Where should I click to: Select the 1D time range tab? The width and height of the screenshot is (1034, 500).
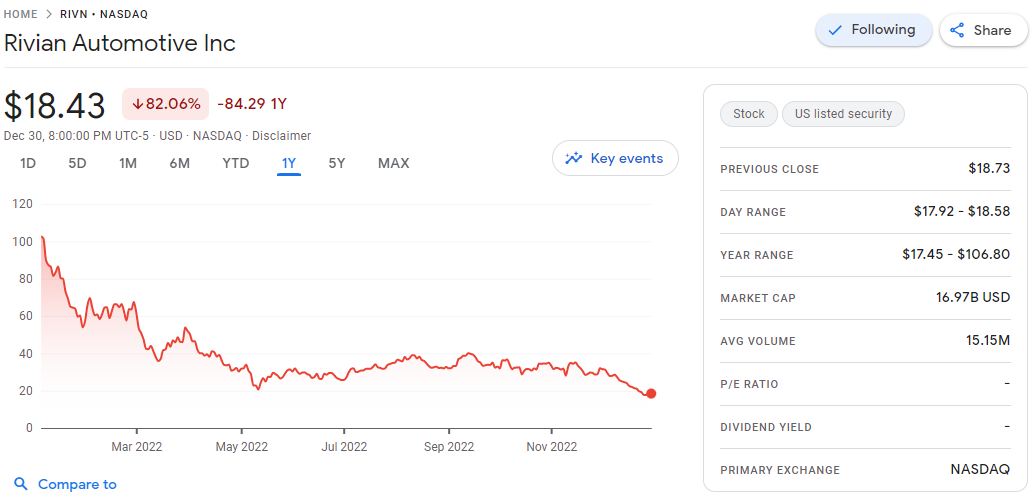click(x=28, y=163)
